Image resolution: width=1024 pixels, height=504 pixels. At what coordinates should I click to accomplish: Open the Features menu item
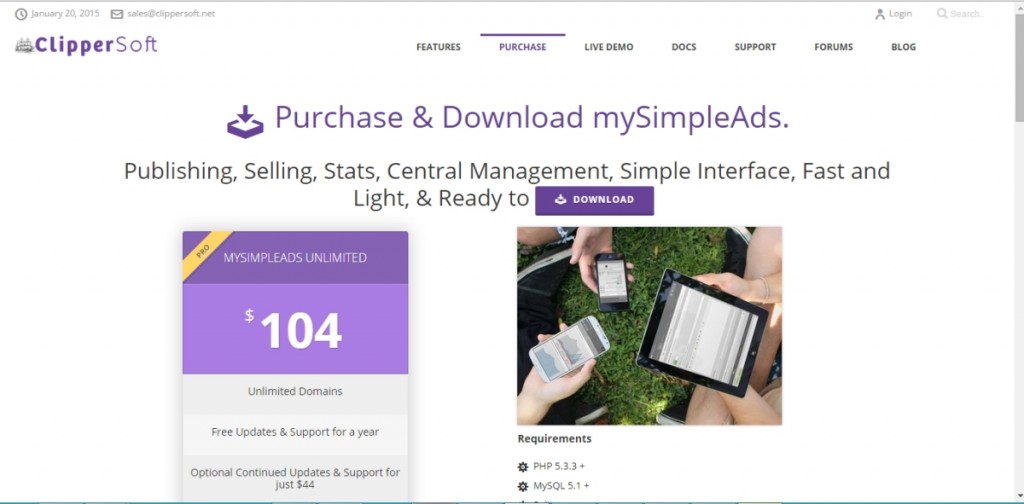pos(438,47)
